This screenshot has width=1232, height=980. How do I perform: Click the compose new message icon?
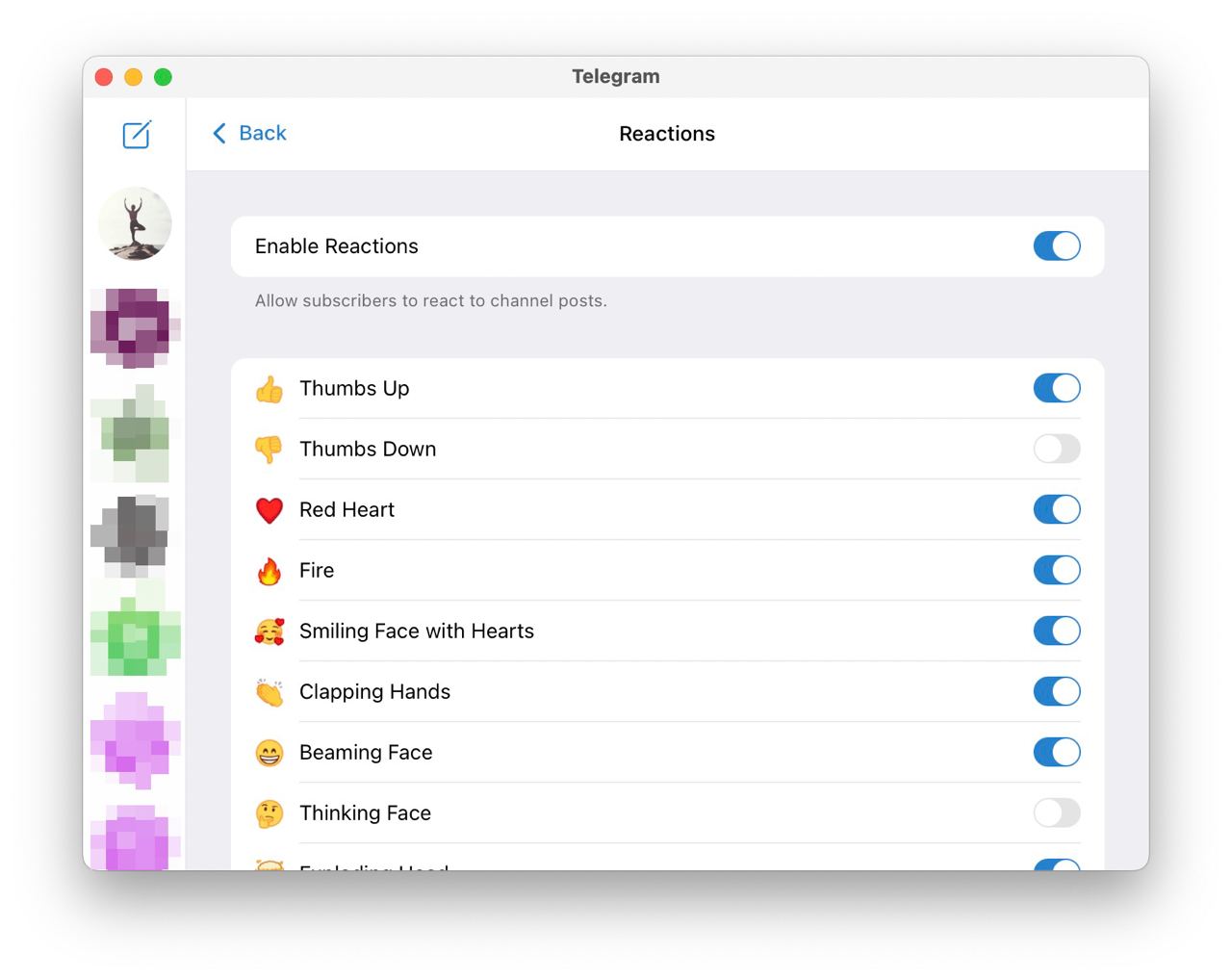coord(137,134)
